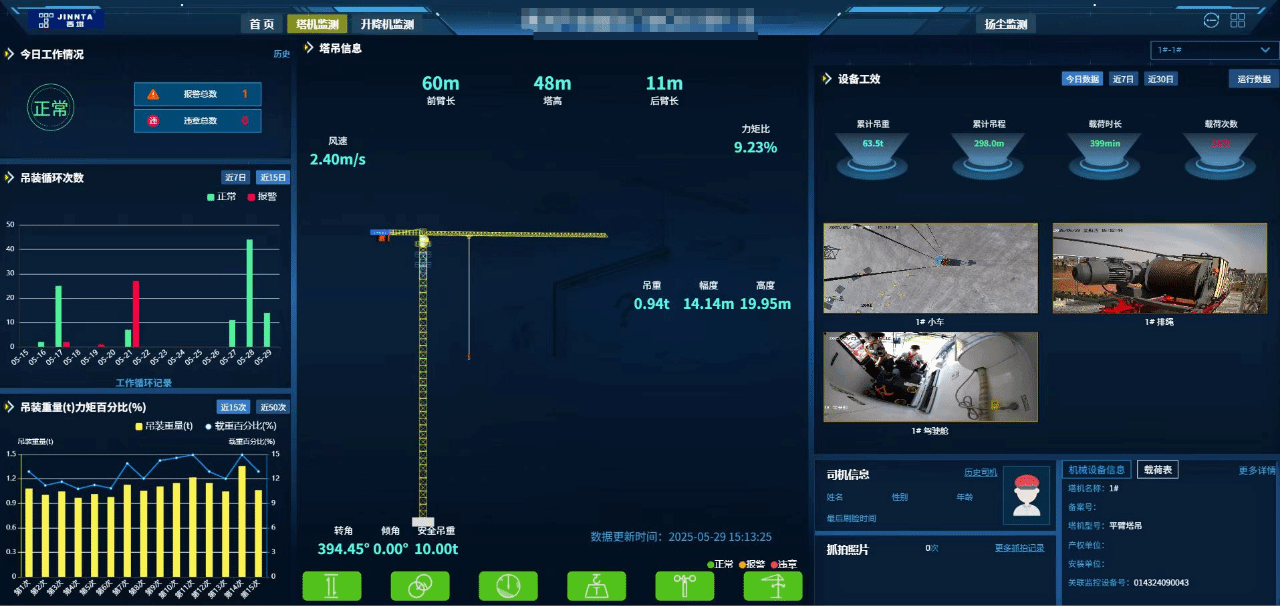The width and height of the screenshot is (1280, 606).
Task: Click the rotation angle dial icon button
Action: click(x=508, y=586)
